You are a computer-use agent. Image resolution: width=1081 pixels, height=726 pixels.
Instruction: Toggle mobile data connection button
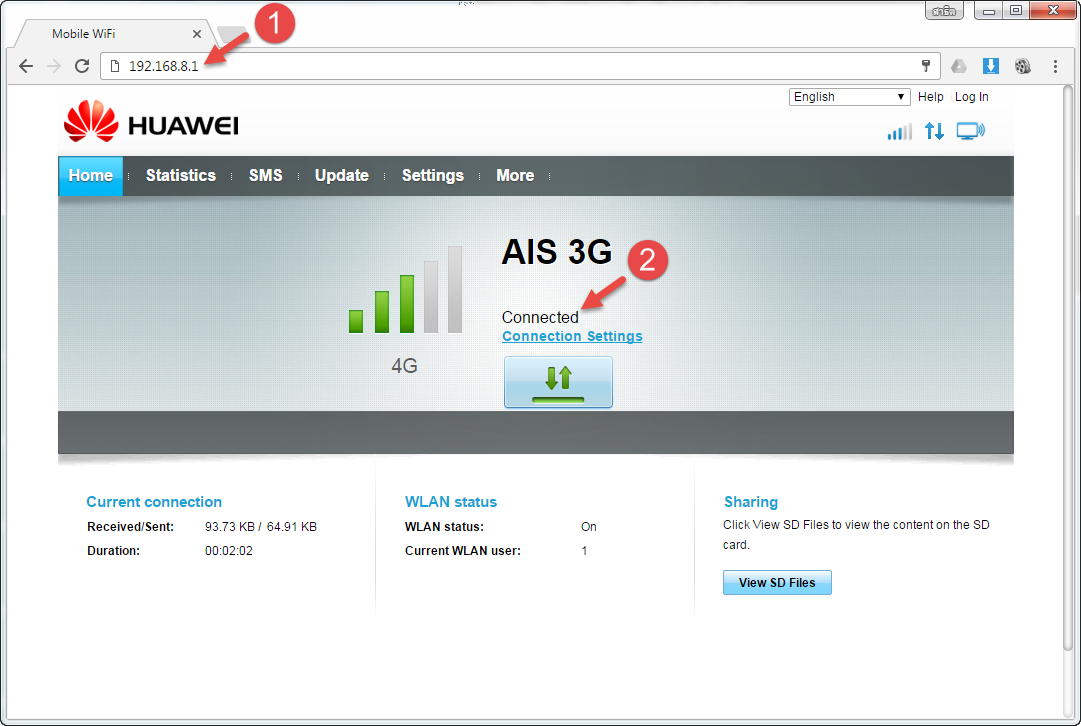[x=558, y=382]
